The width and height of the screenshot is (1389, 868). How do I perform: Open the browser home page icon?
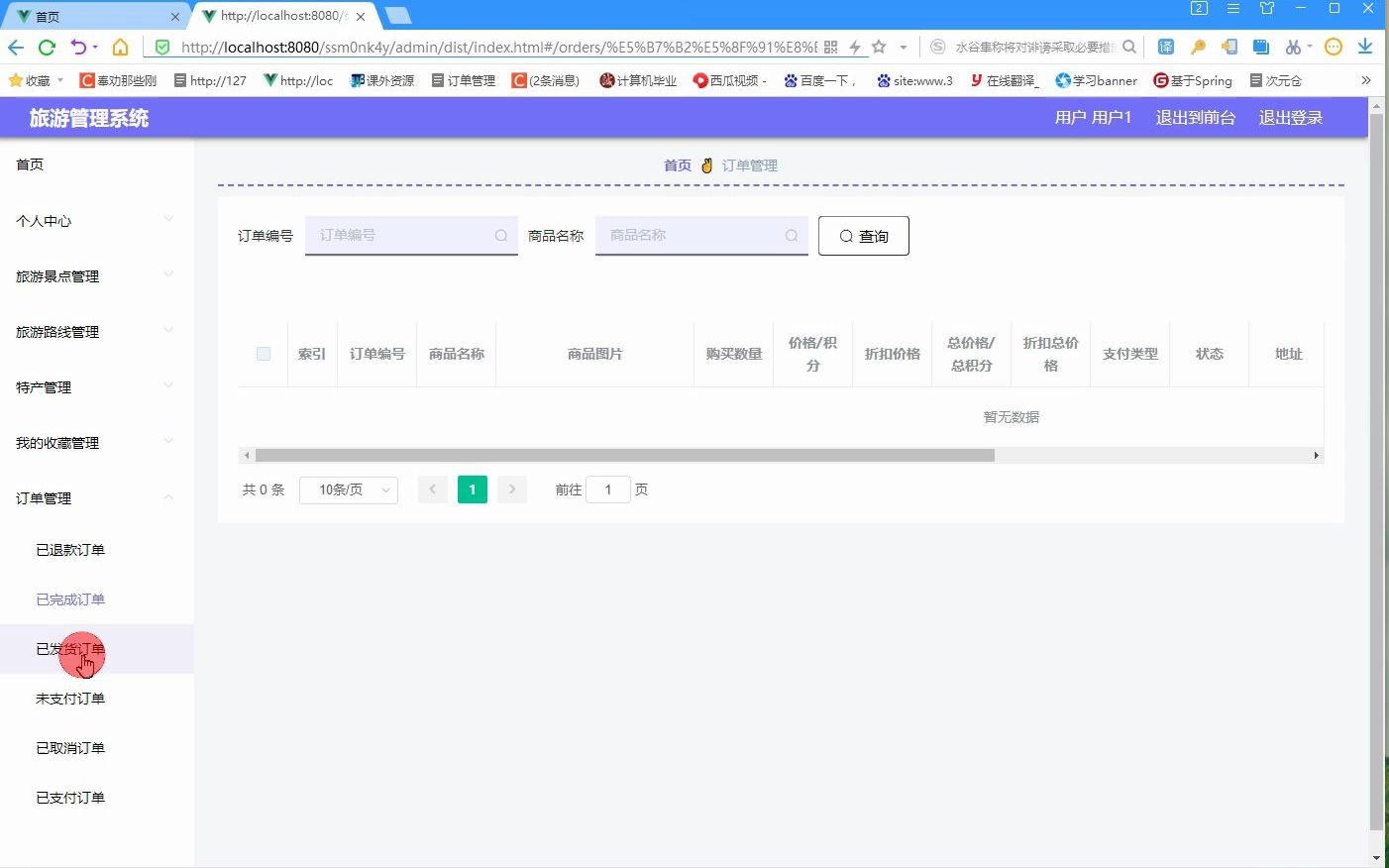[x=120, y=47]
